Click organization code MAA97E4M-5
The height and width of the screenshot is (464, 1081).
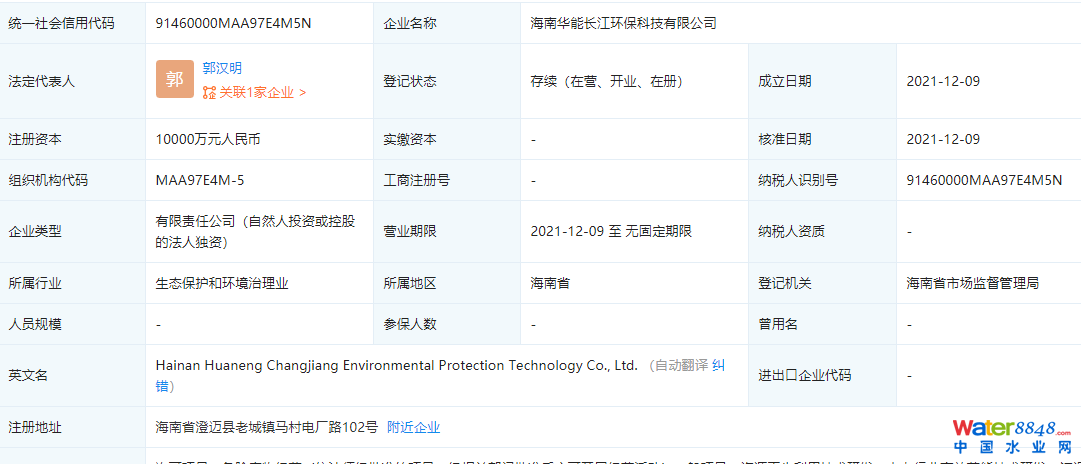(200, 181)
